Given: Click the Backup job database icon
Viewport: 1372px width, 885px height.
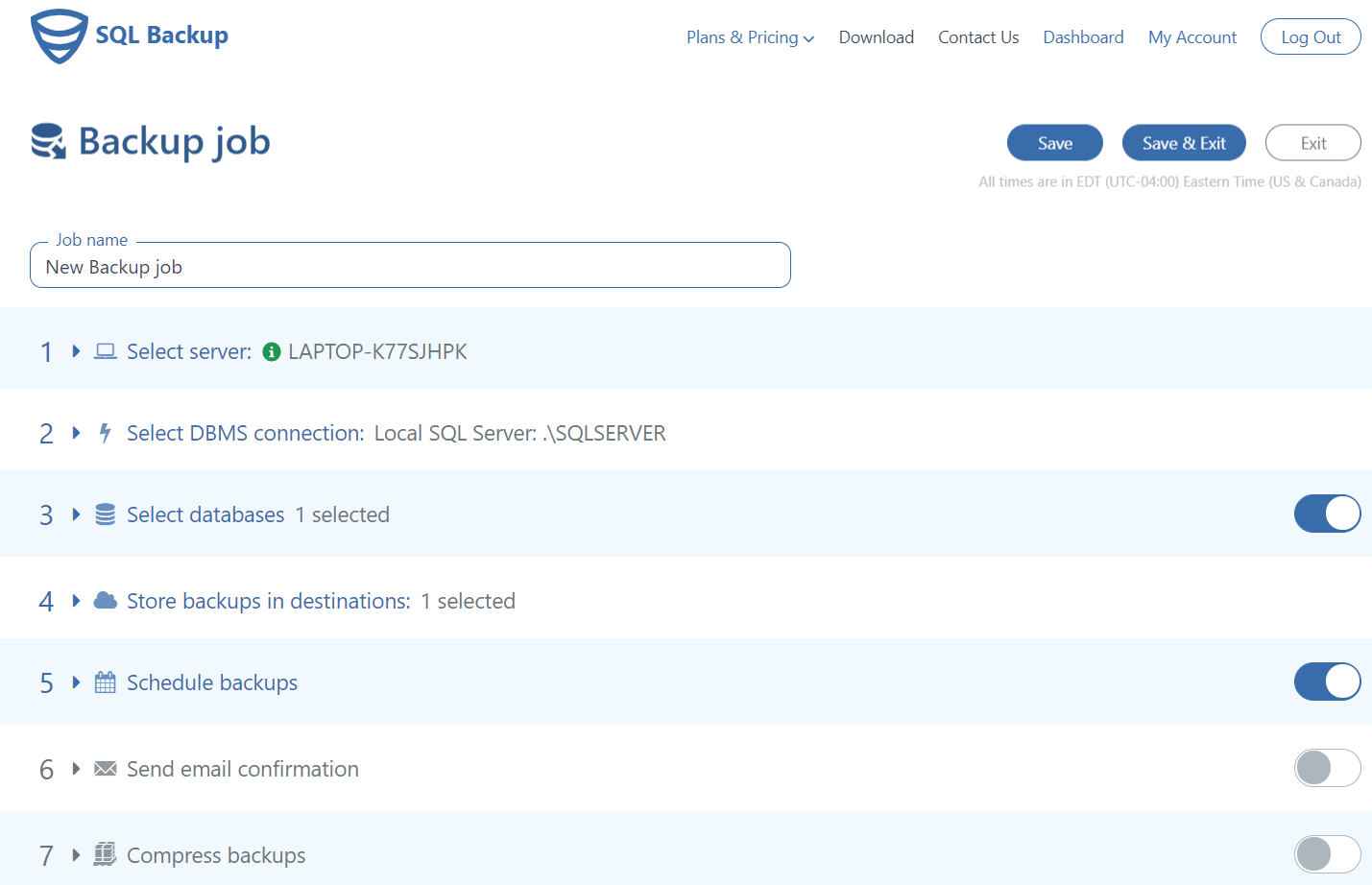Looking at the screenshot, I should coord(48,142).
